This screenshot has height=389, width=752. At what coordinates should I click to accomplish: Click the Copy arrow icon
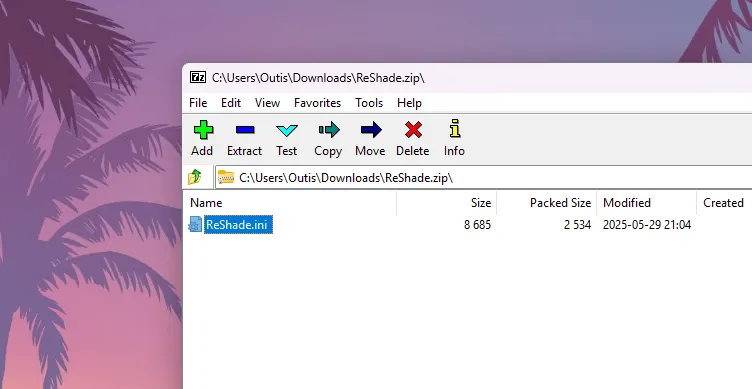329,130
